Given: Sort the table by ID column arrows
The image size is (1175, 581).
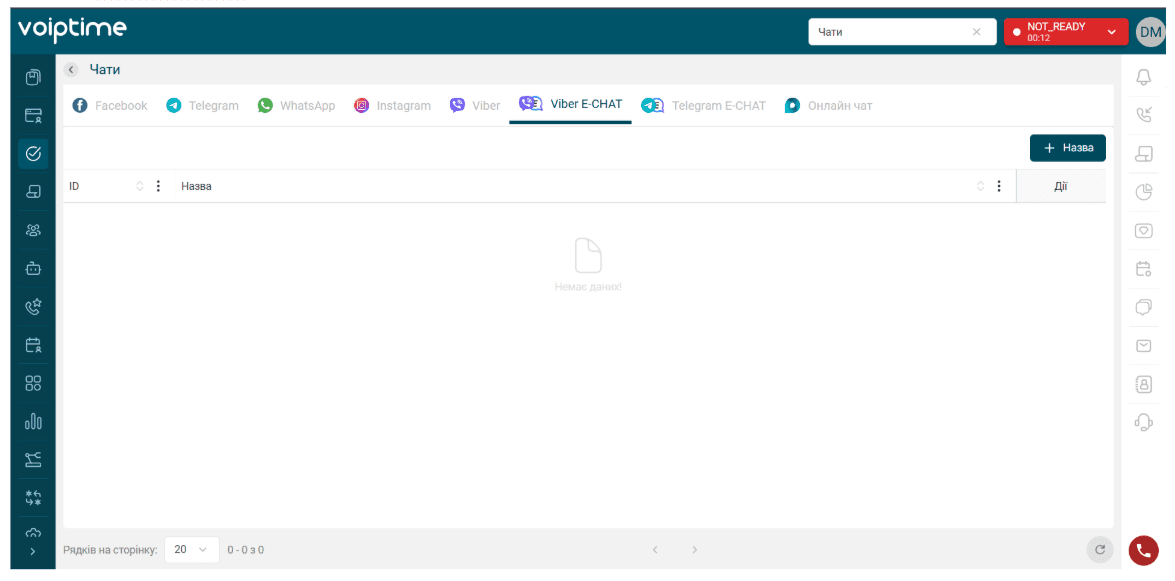Looking at the screenshot, I should pos(139,186).
